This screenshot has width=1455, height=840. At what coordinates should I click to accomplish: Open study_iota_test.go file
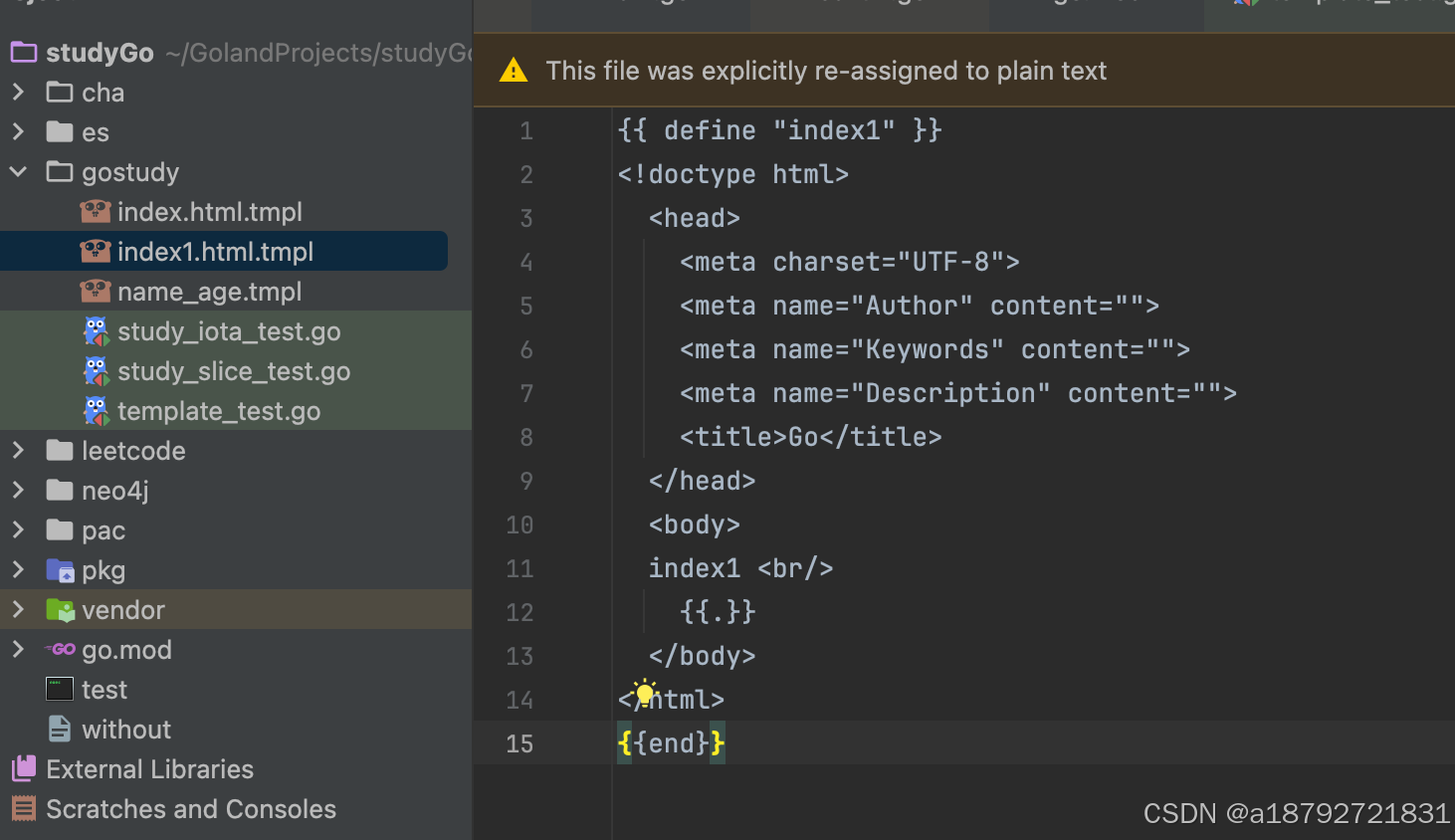[x=229, y=331]
